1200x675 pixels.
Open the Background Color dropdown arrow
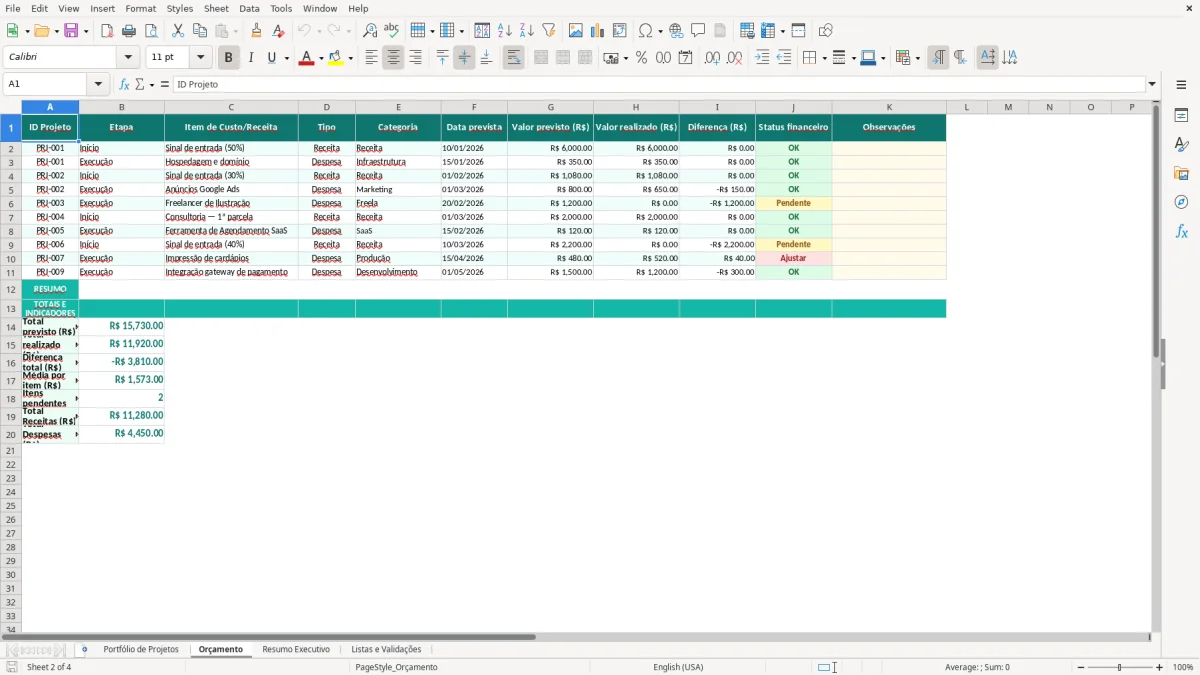click(x=350, y=58)
